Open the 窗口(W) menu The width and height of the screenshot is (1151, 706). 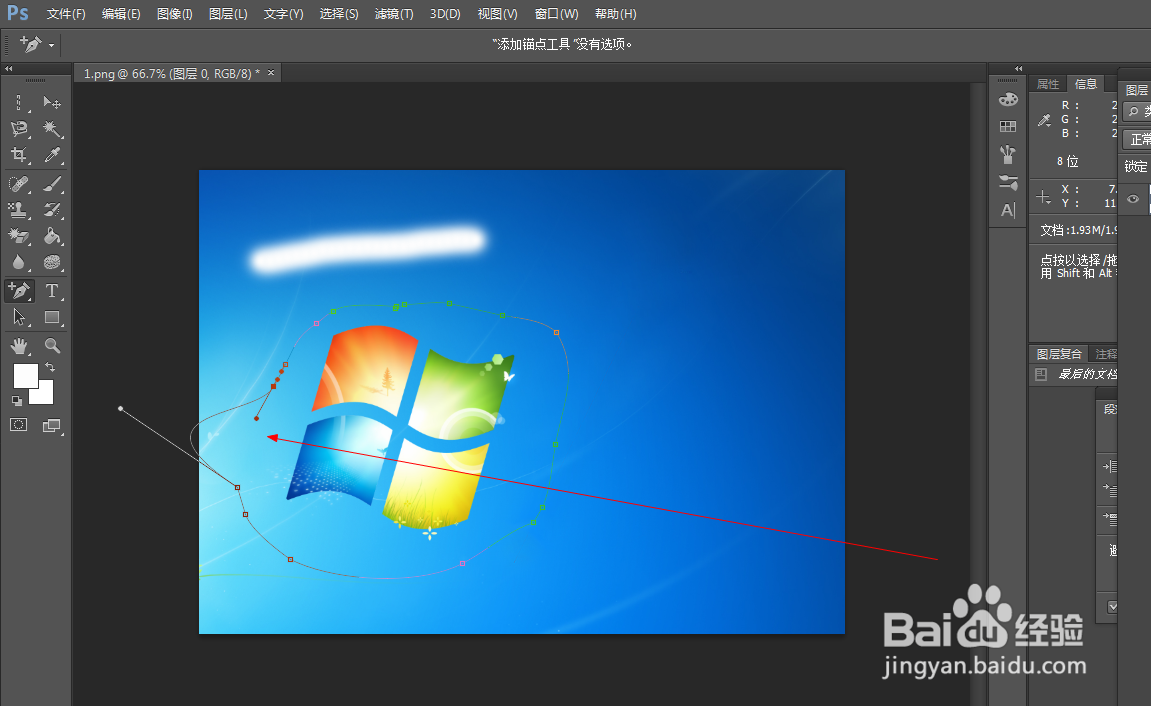tap(556, 14)
